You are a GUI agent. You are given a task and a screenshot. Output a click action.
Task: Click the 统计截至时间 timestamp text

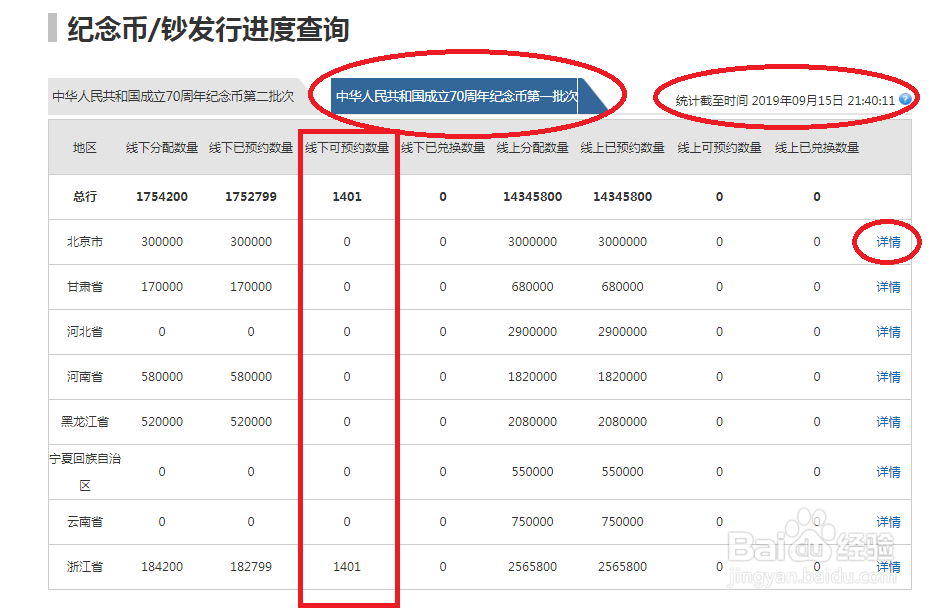pos(785,100)
